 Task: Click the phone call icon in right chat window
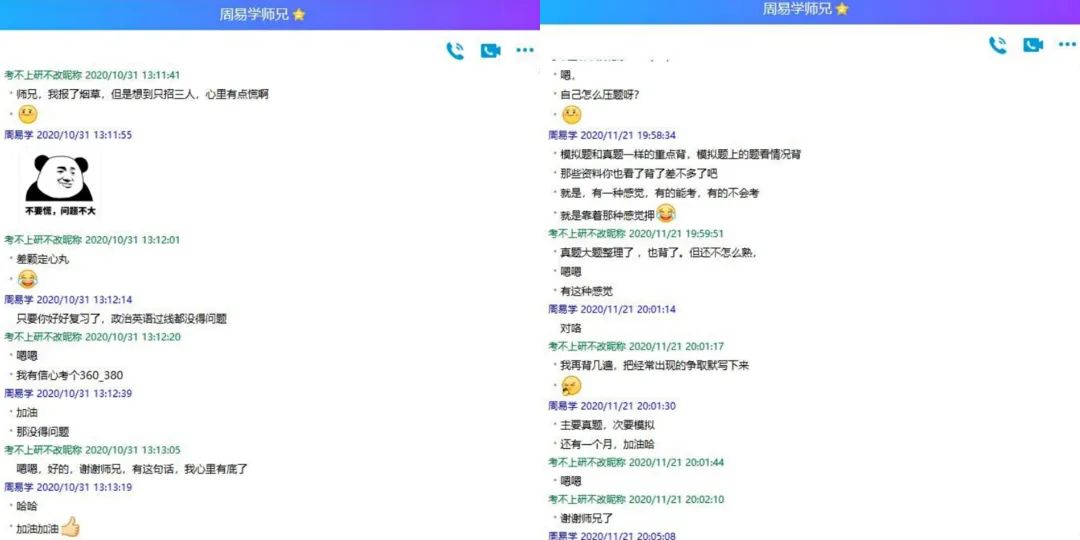[x=997, y=45]
